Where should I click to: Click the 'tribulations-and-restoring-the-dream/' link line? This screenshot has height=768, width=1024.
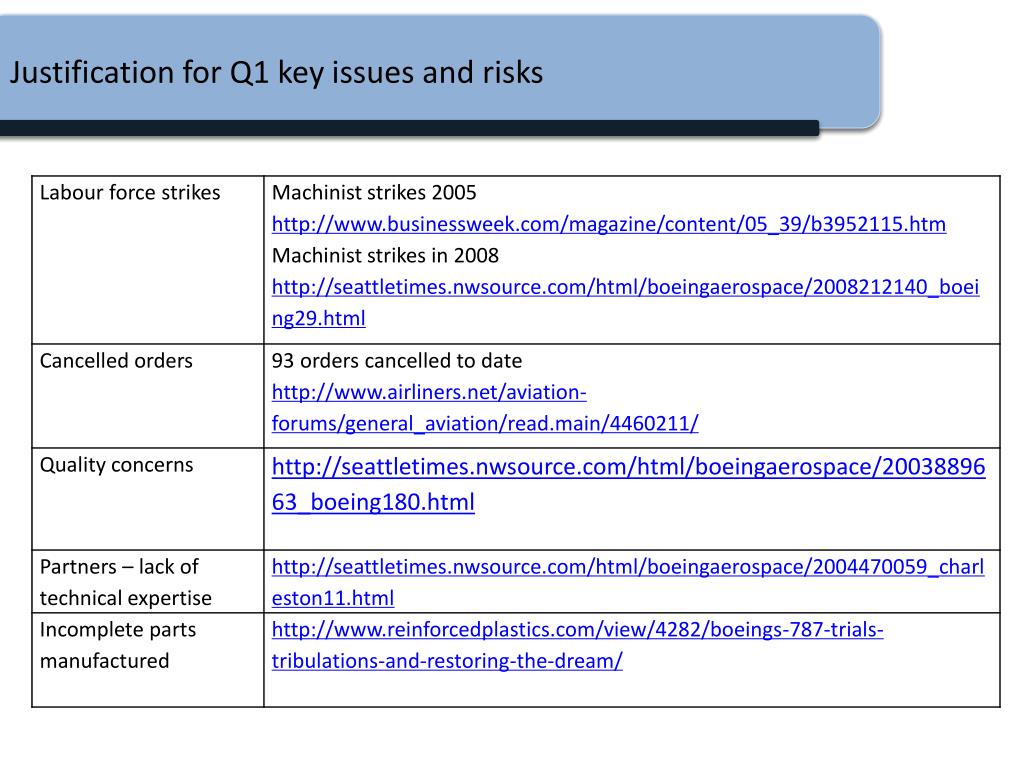[x=447, y=660]
